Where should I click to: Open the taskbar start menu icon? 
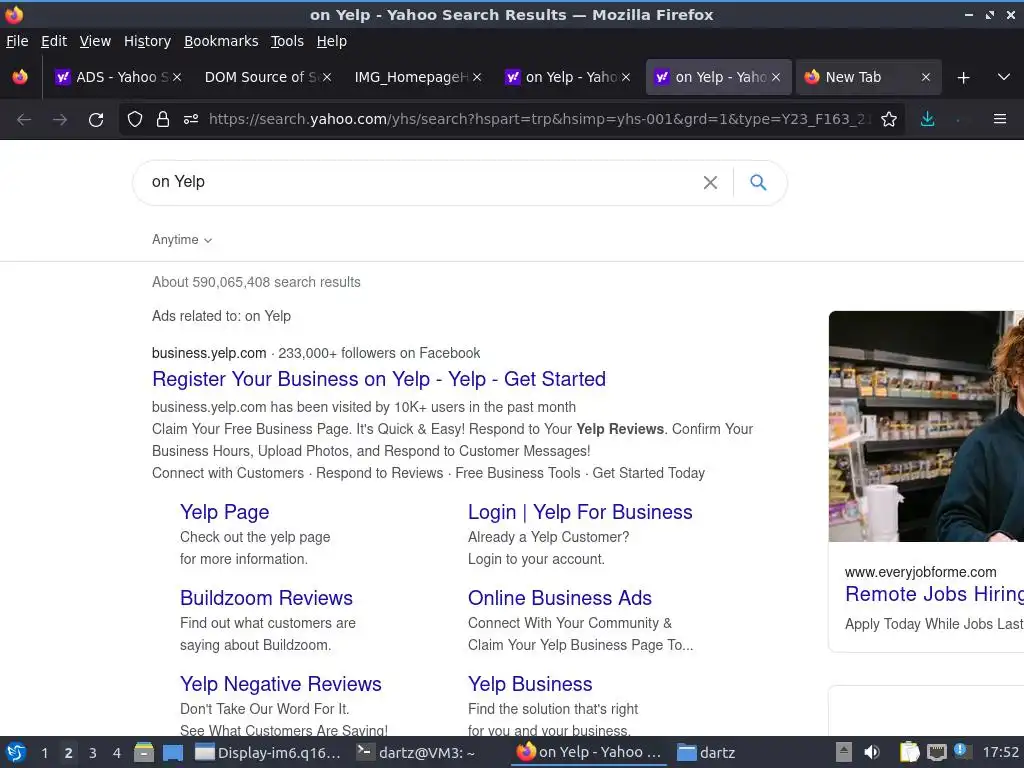(16, 753)
